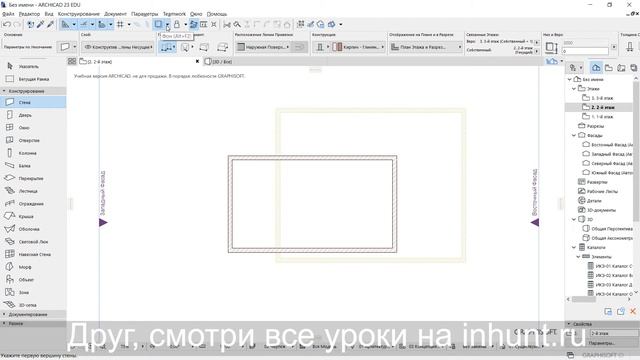The width and height of the screenshot is (640, 360).
Task: Open the Teamwork menu
Action: pos(174,14)
